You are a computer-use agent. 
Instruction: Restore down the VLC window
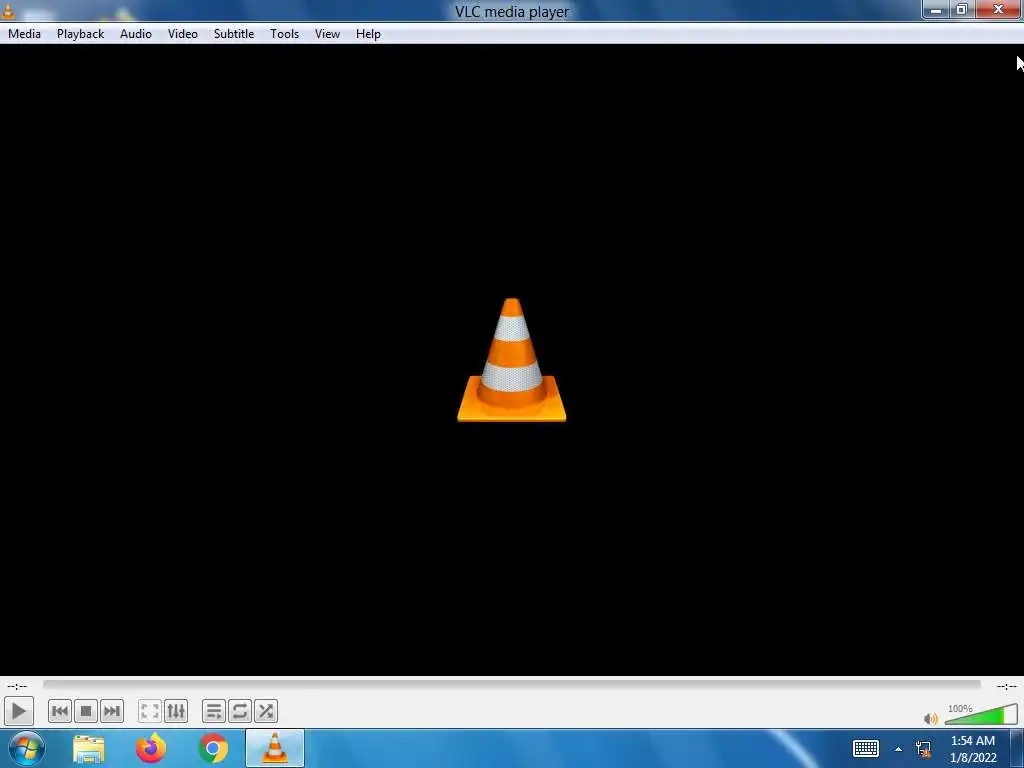(x=961, y=10)
